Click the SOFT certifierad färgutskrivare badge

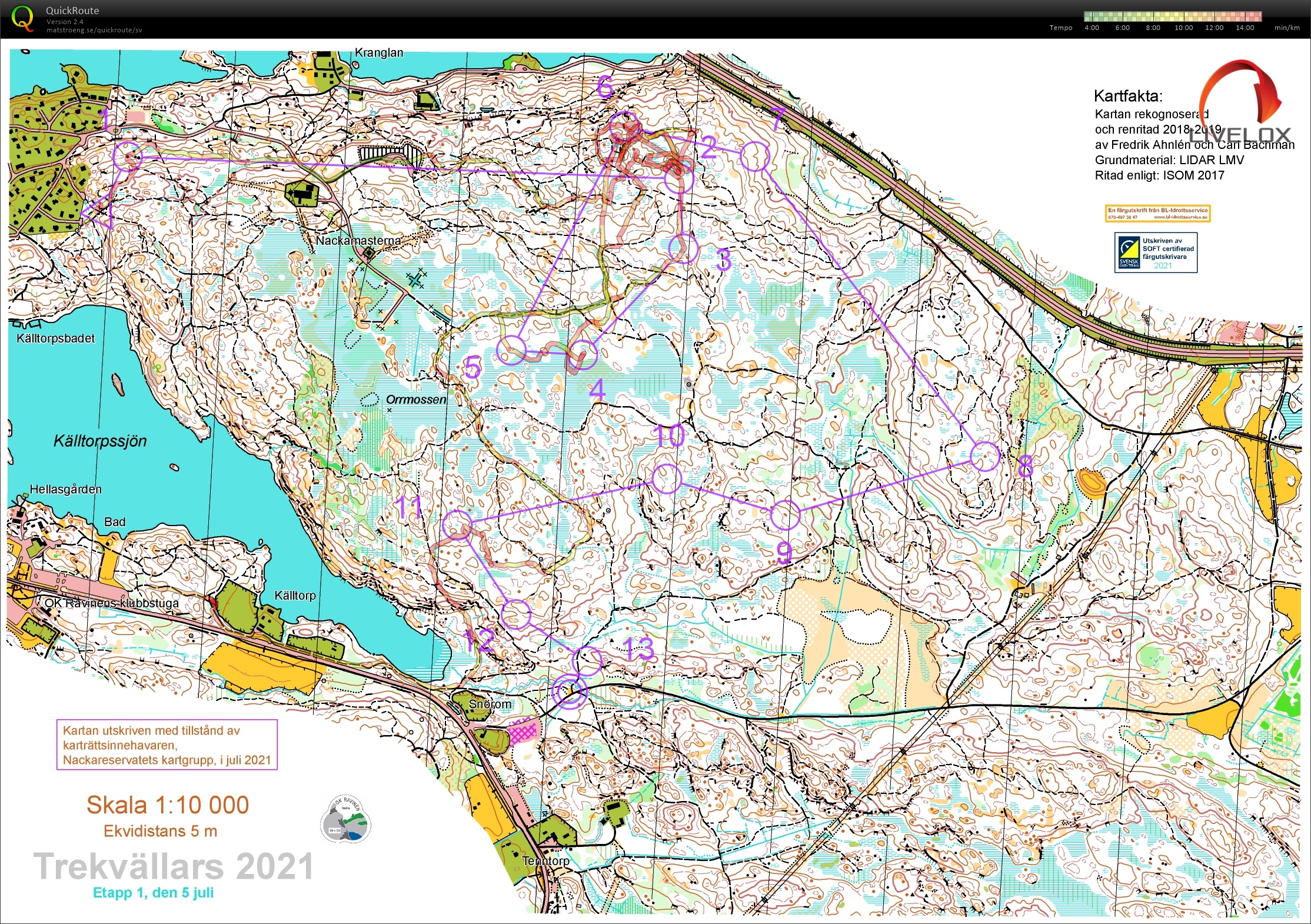click(x=1156, y=252)
